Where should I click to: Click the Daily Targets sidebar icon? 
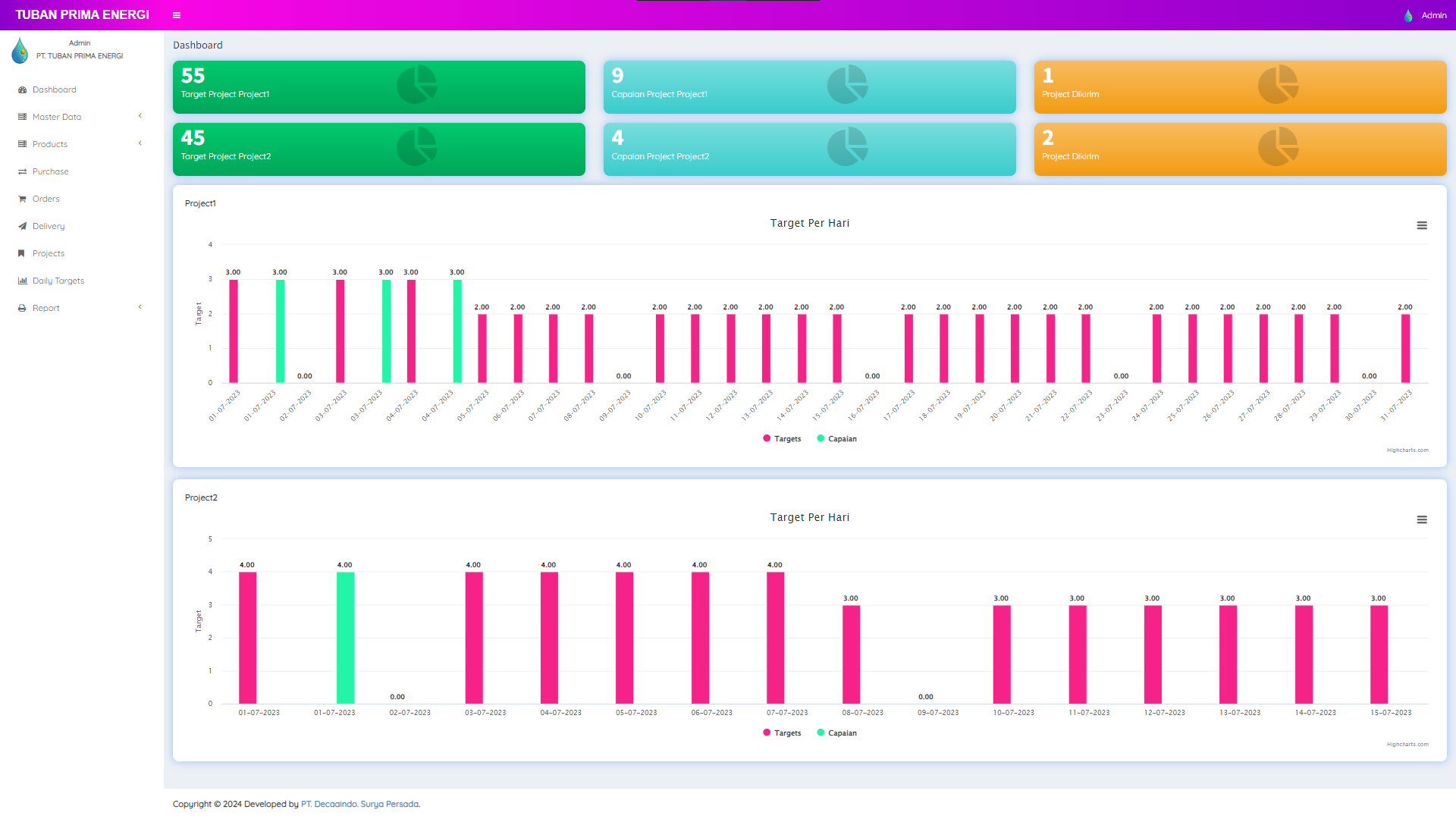(22, 280)
